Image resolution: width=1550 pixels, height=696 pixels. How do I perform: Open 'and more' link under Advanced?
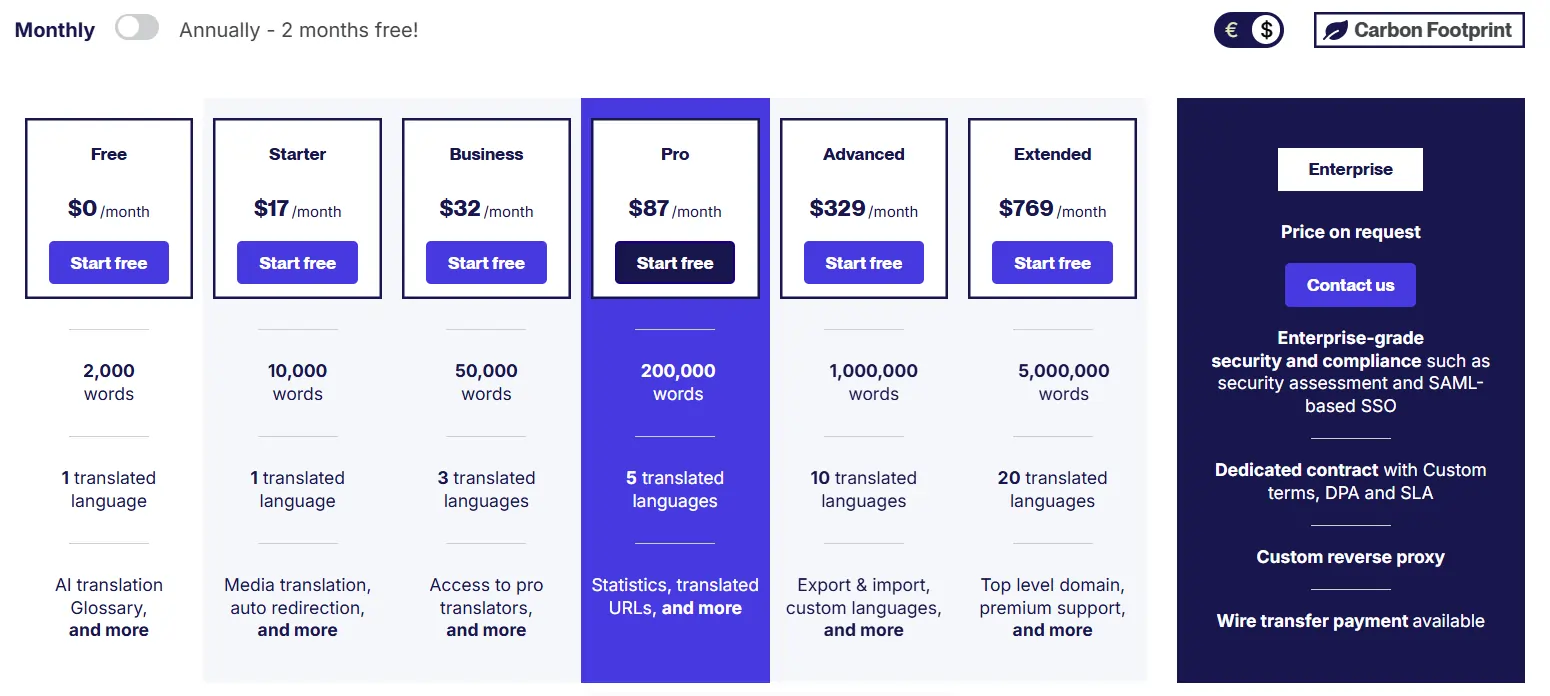864,630
